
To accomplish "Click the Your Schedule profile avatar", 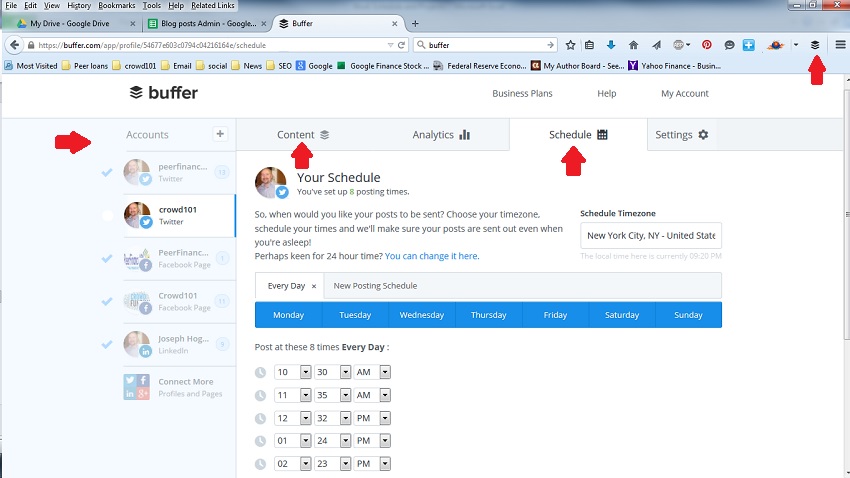I will click(x=271, y=183).
